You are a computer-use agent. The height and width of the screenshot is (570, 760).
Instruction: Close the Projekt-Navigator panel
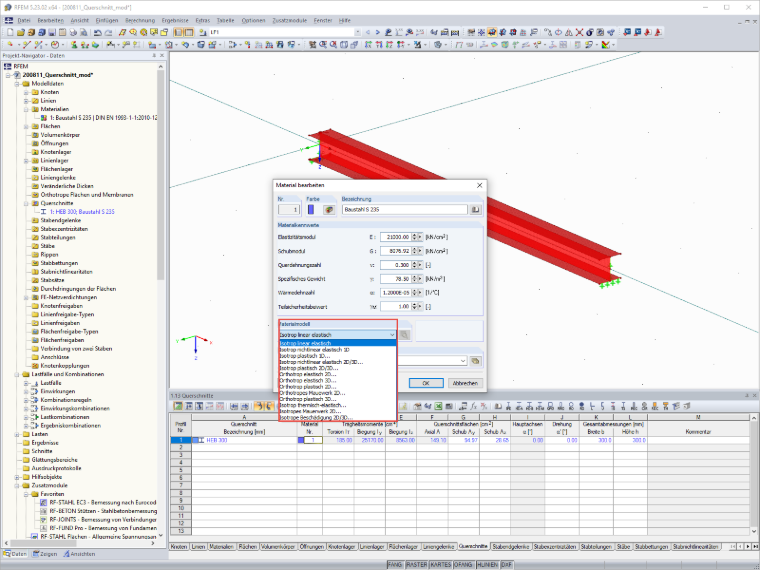pyautogui.click(x=162, y=56)
